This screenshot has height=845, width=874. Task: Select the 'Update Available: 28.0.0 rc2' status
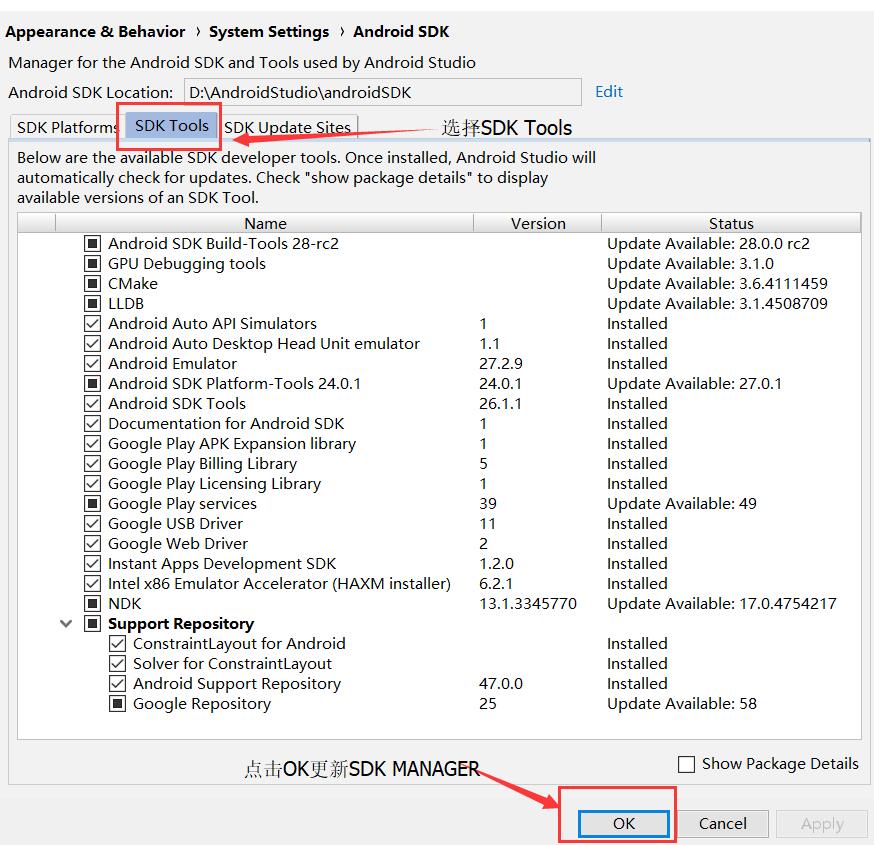(x=708, y=244)
